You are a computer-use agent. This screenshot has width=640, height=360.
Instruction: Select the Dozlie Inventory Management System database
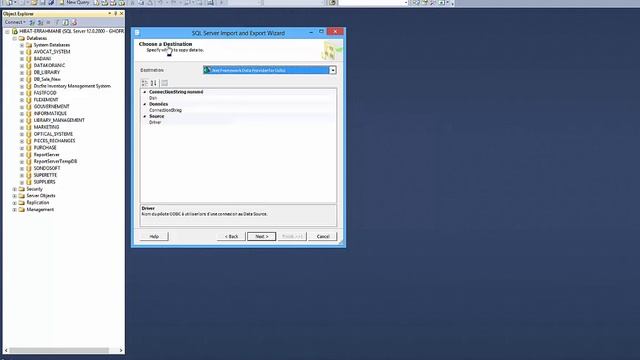click(72, 86)
